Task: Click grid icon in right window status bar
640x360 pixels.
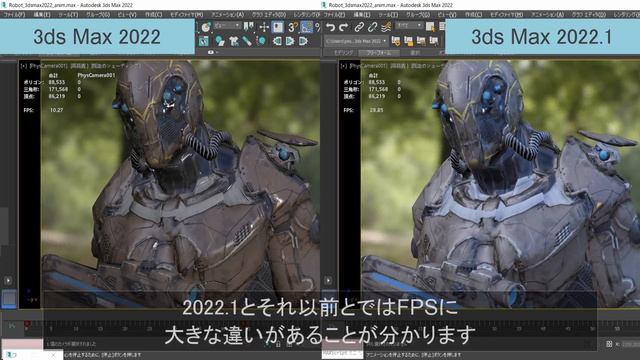Action: click(x=609, y=344)
